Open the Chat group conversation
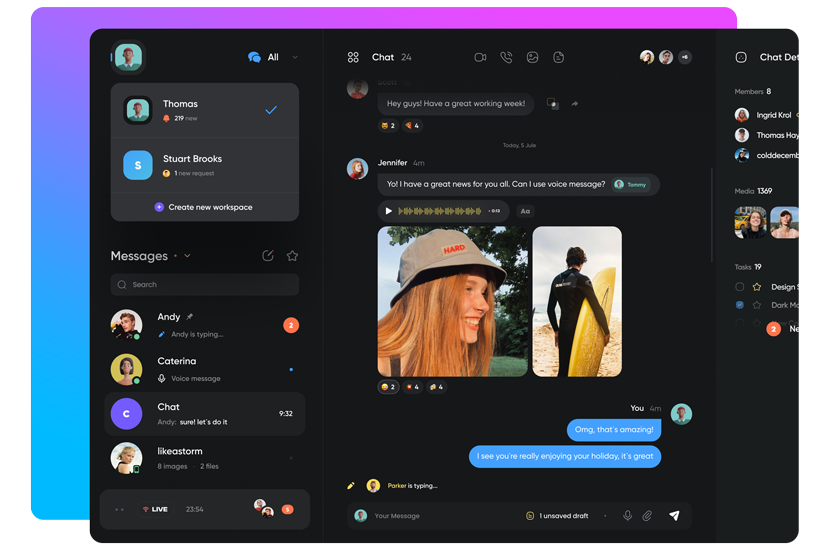The height and width of the screenshot is (551, 826). coord(204,414)
